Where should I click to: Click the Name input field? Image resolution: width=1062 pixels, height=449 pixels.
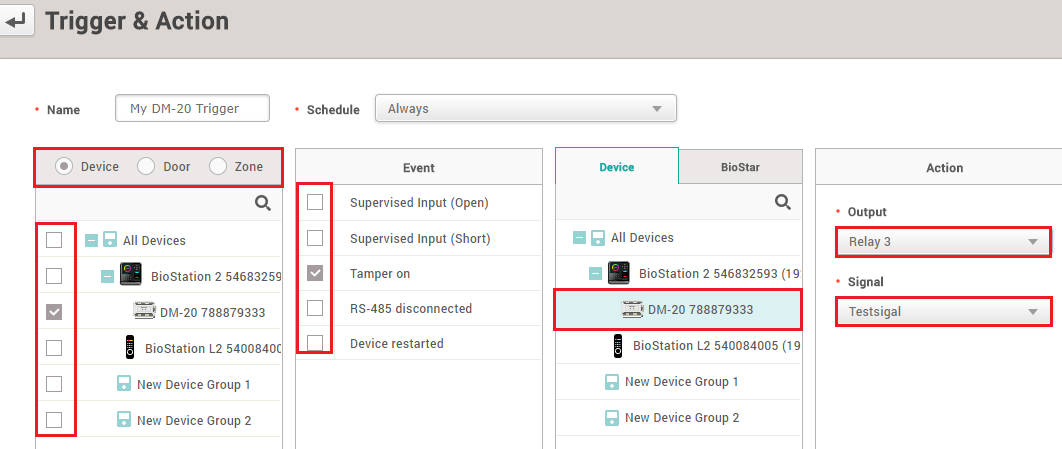point(192,108)
